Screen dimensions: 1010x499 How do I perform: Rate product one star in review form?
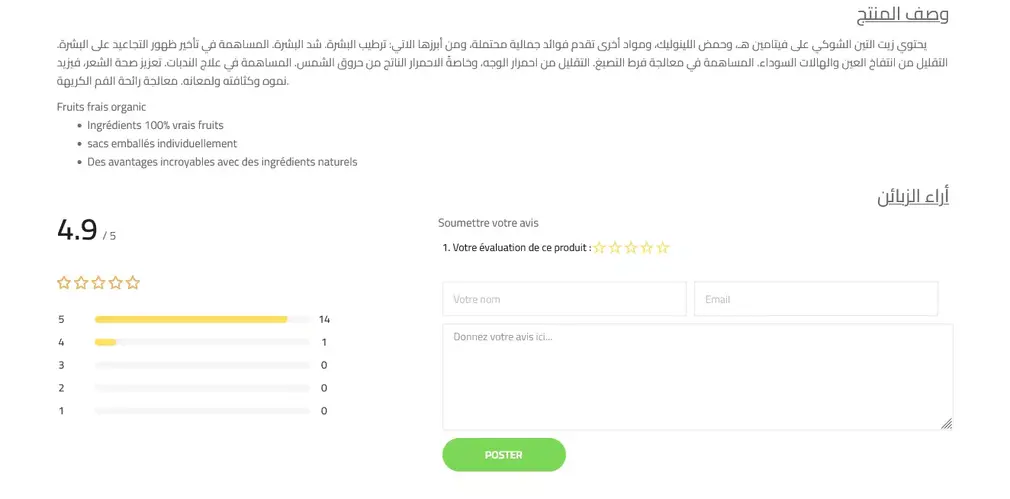coord(599,248)
